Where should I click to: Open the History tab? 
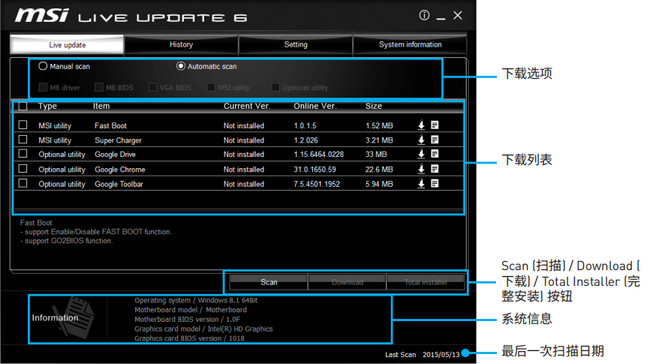click(181, 45)
